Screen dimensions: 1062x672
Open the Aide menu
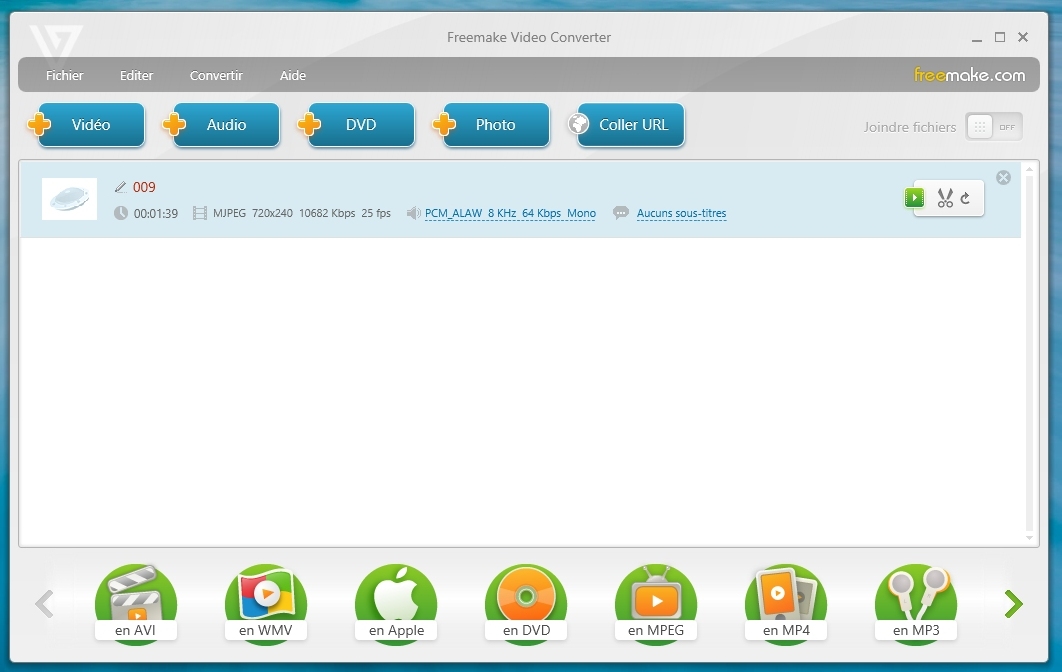(293, 75)
